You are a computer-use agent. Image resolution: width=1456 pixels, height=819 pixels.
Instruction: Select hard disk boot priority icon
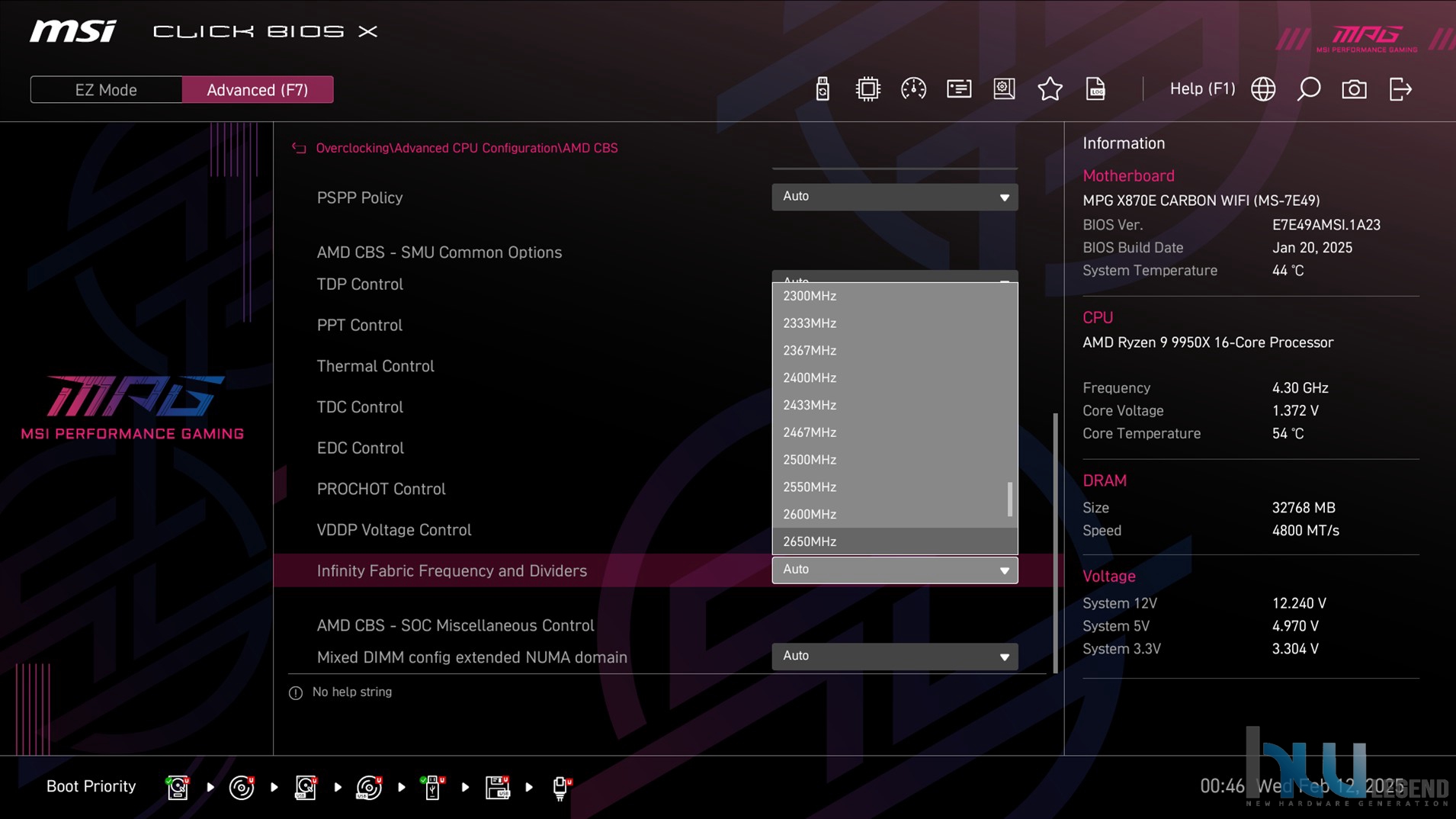click(178, 787)
